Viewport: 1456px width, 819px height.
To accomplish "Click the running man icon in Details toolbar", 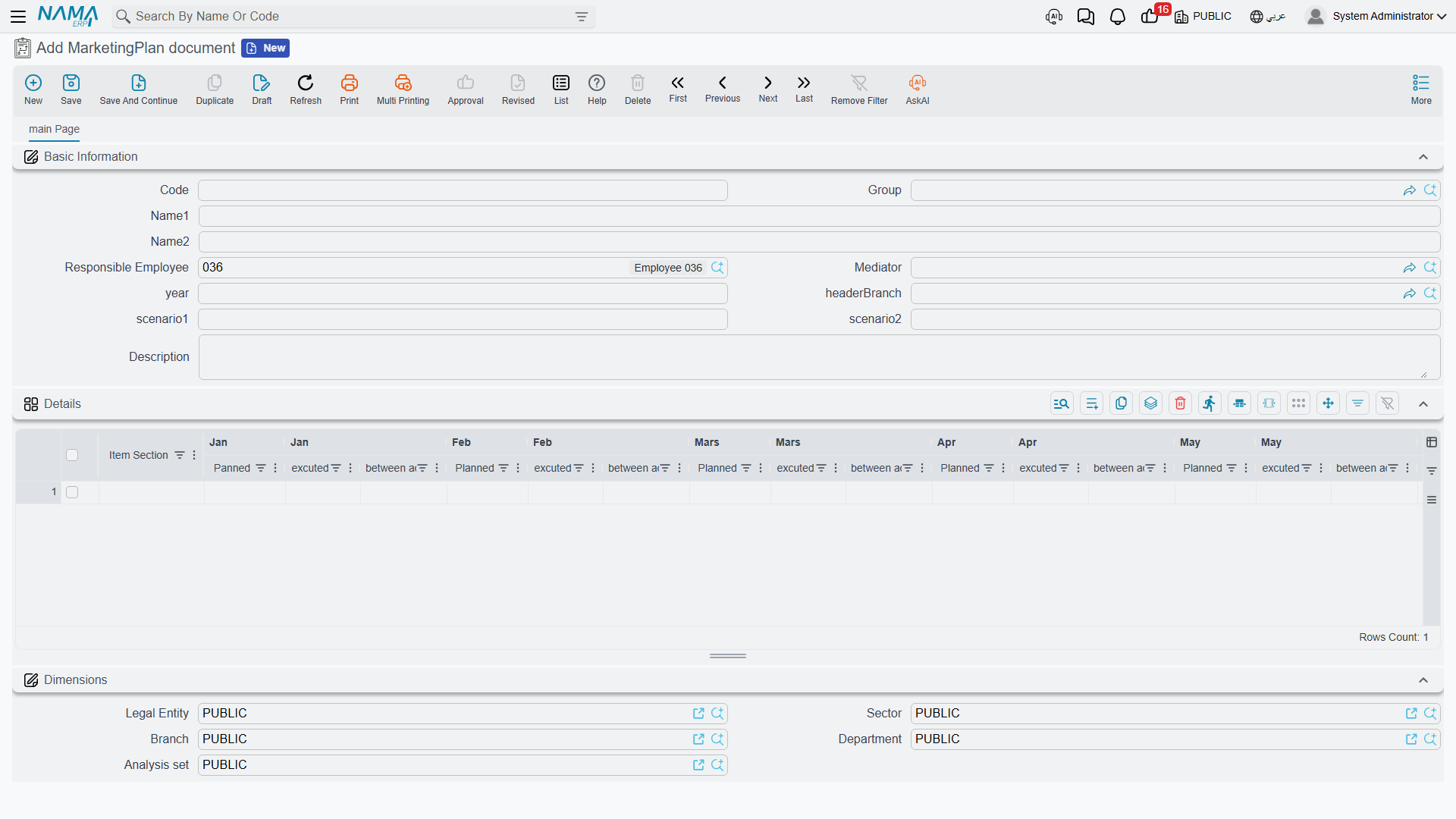I will coord(1210,403).
